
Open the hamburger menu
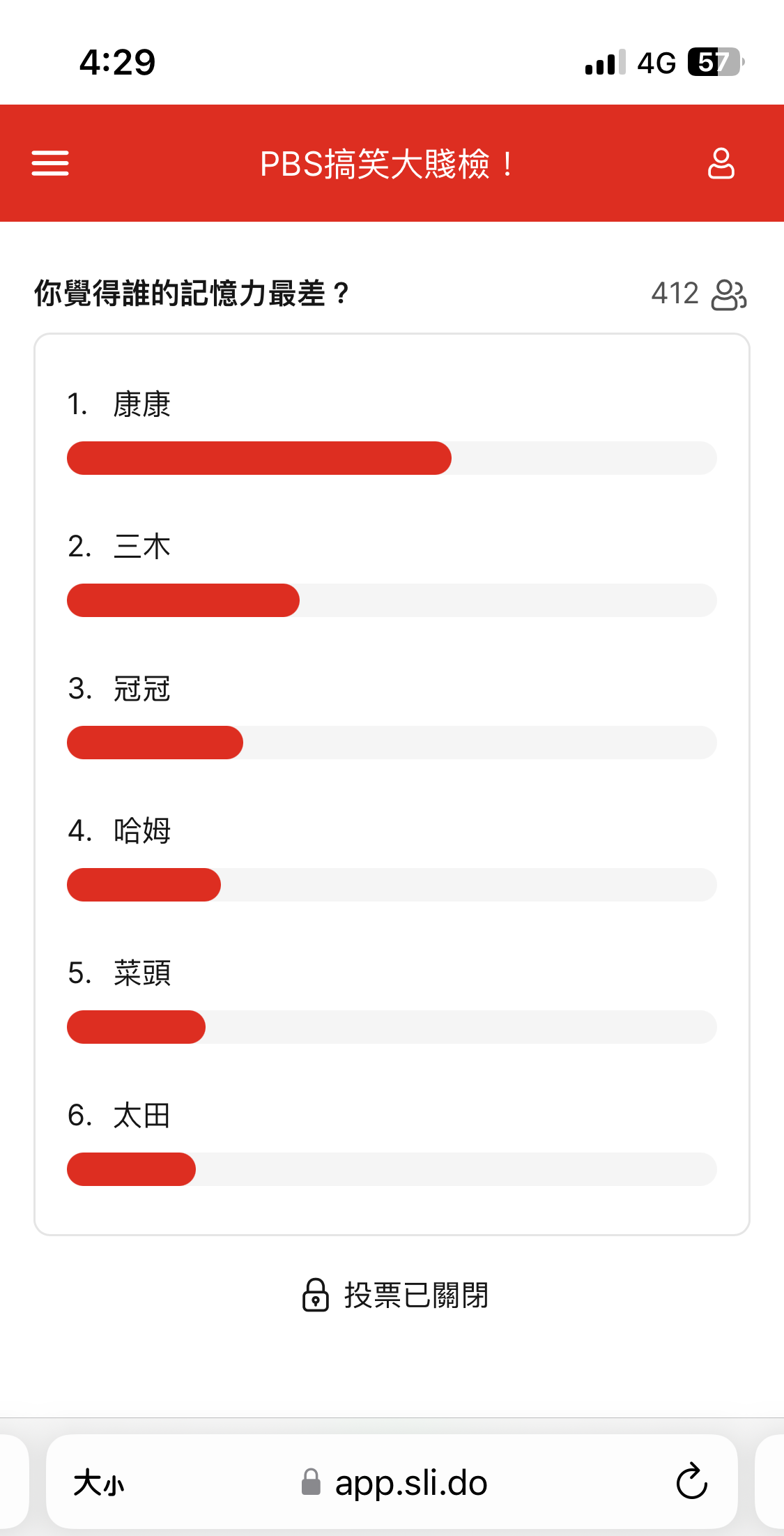(x=50, y=163)
